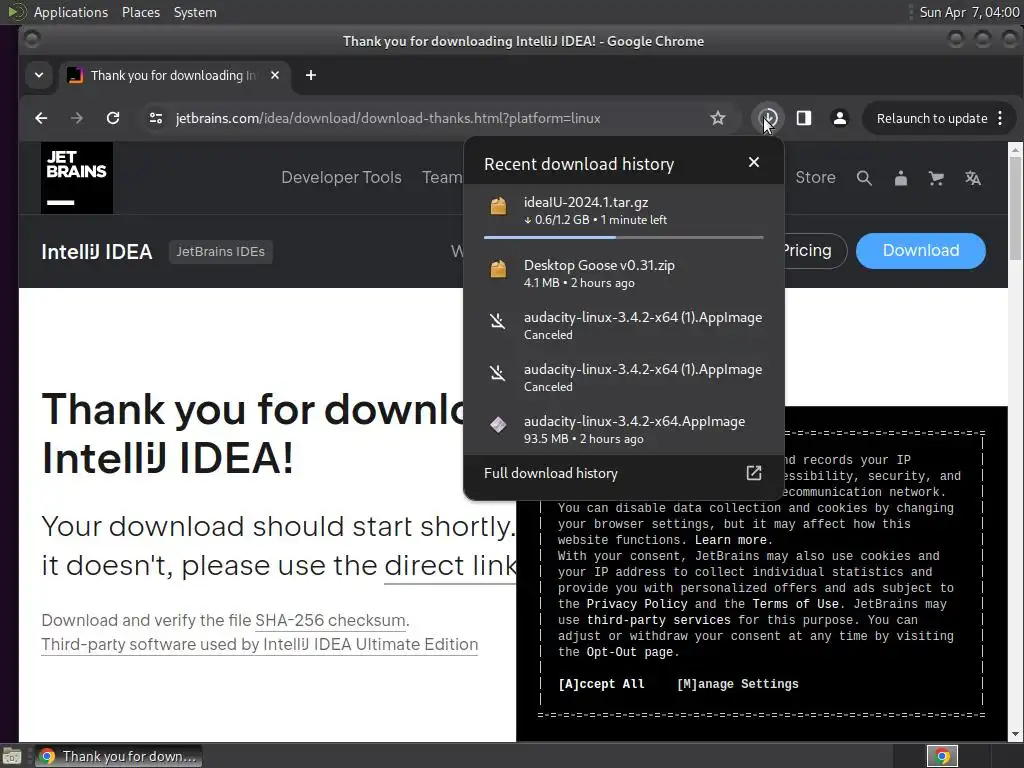Open the Chrome three-dot menu
Screen dimensions: 1024x768
click(x=1000, y=118)
